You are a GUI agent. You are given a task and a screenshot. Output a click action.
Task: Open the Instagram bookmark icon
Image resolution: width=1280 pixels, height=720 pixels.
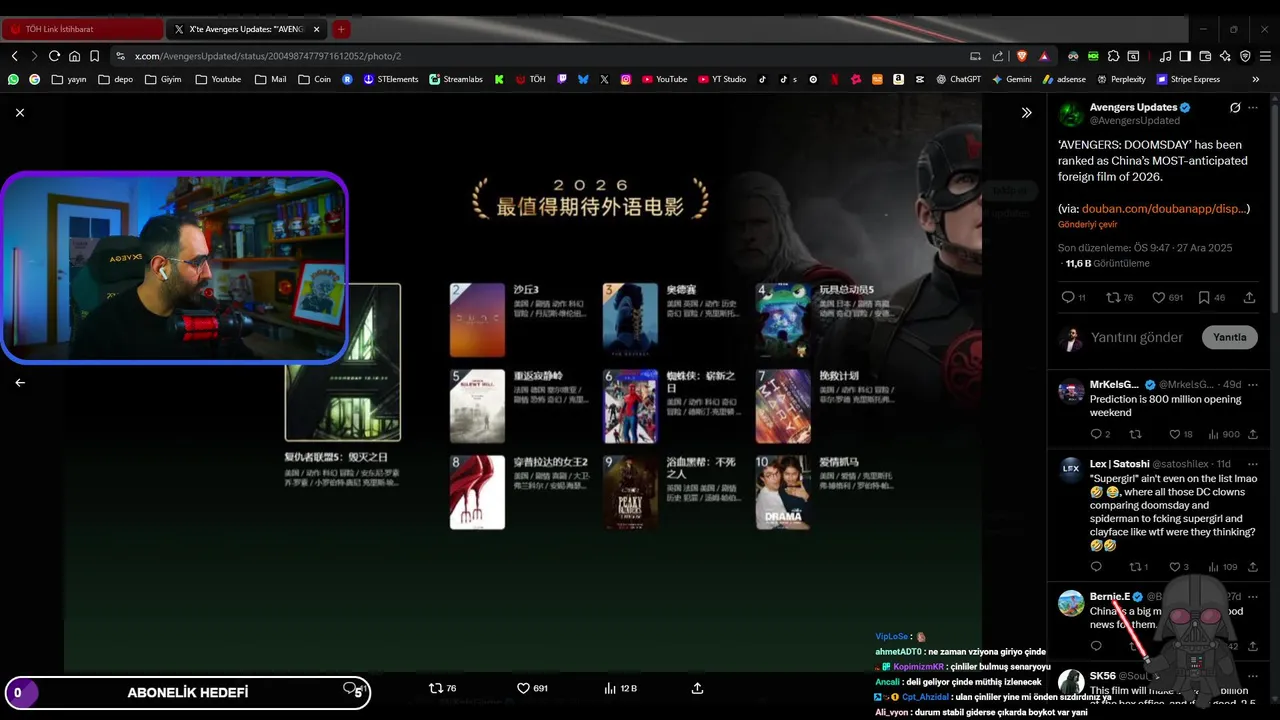click(626, 79)
